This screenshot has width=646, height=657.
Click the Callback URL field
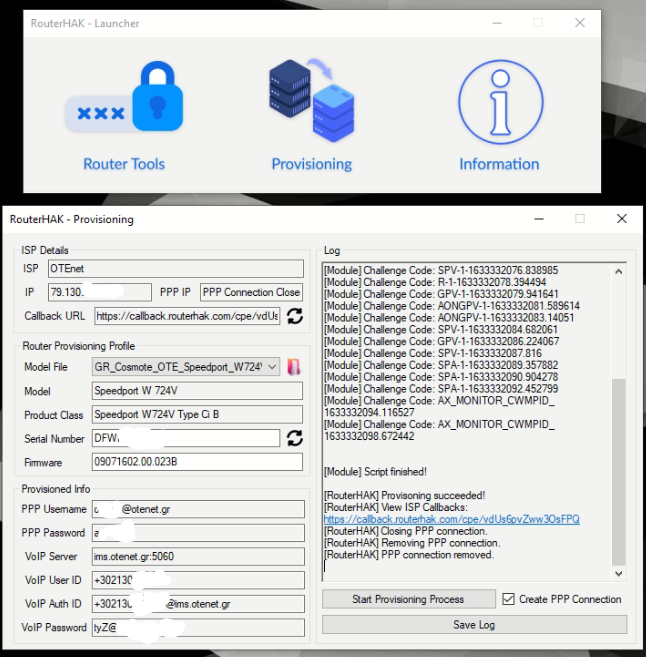click(x=187, y=316)
